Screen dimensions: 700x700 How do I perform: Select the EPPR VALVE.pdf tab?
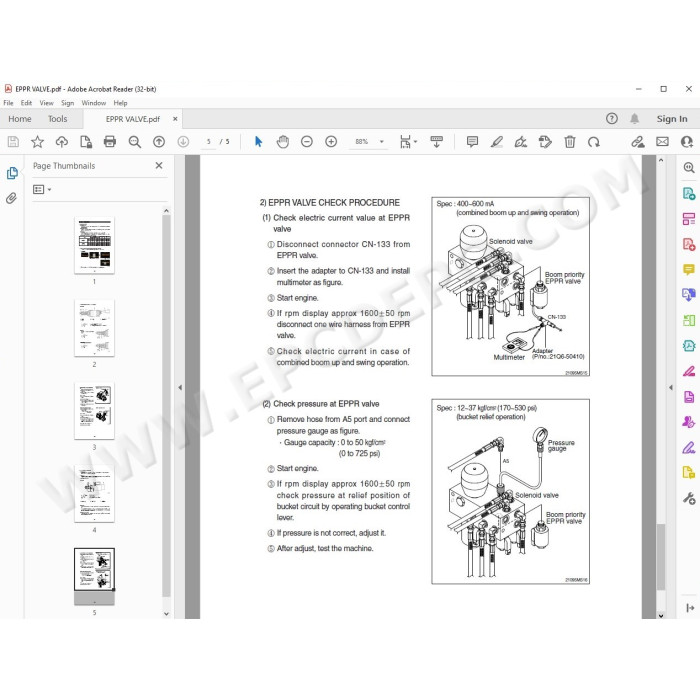point(133,119)
